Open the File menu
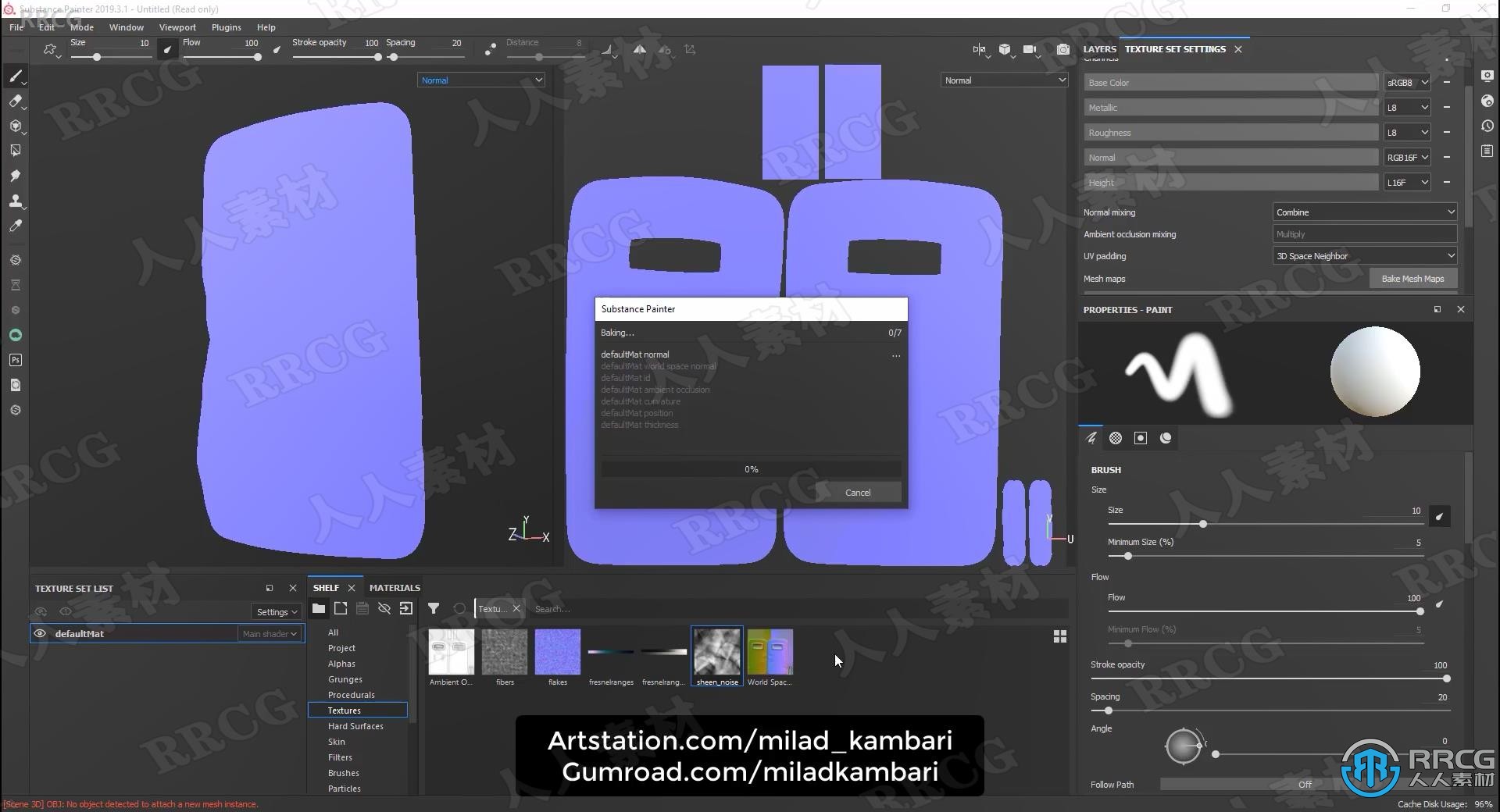Screen dimensions: 1500x812 click(x=16, y=27)
